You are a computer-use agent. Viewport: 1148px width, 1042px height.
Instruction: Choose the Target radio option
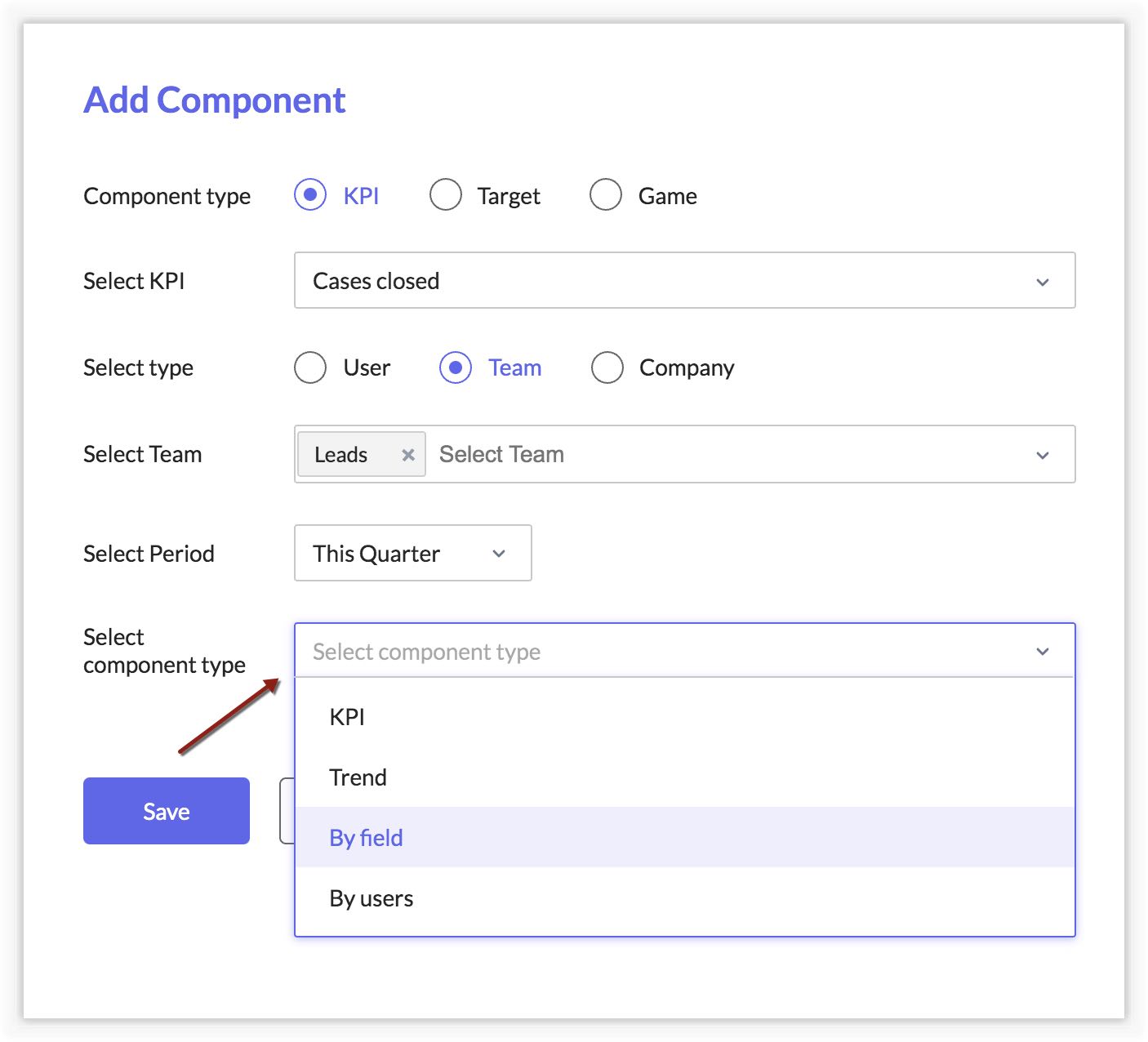coord(446,196)
